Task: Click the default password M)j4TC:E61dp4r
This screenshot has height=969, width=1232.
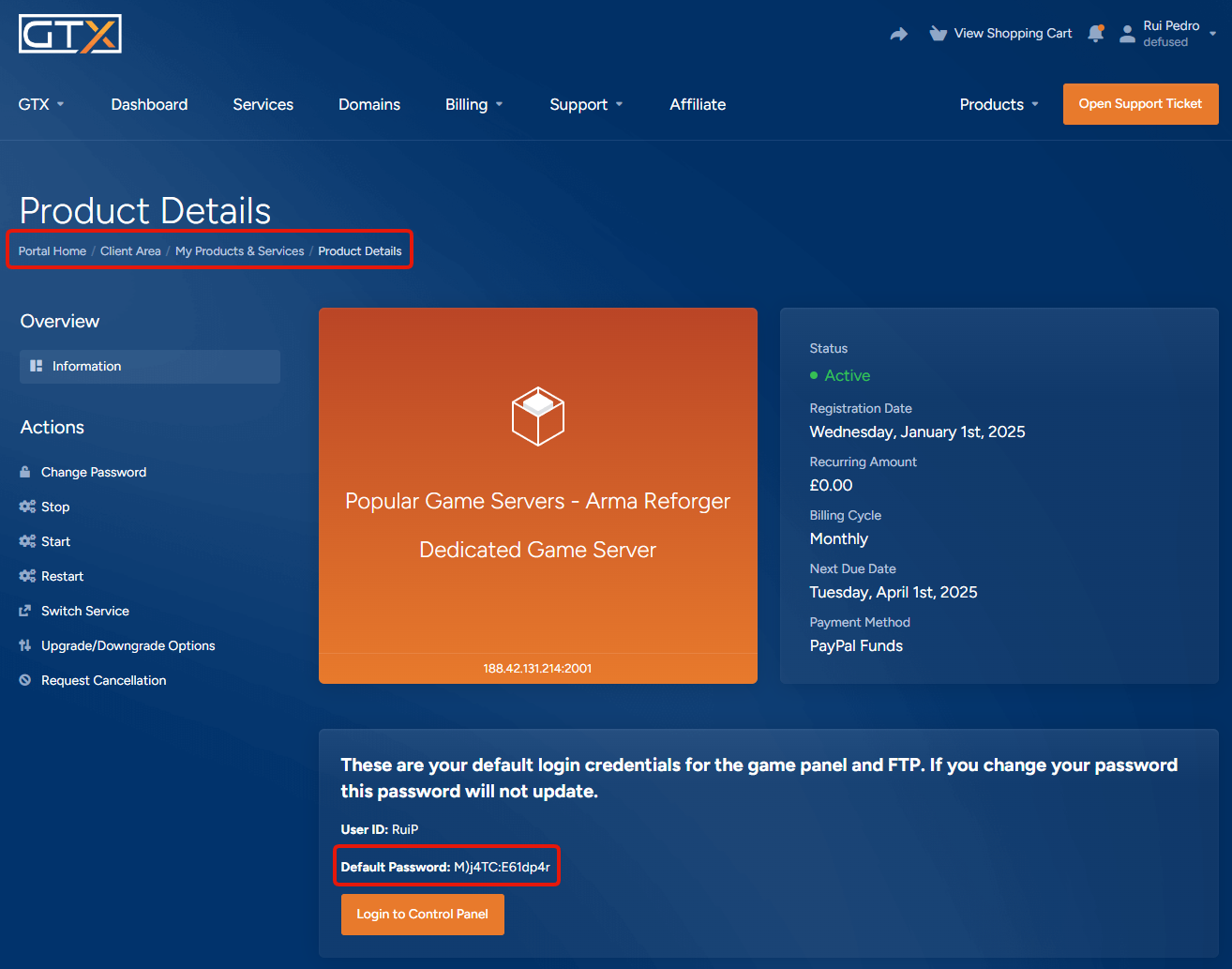Action: (503, 867)
